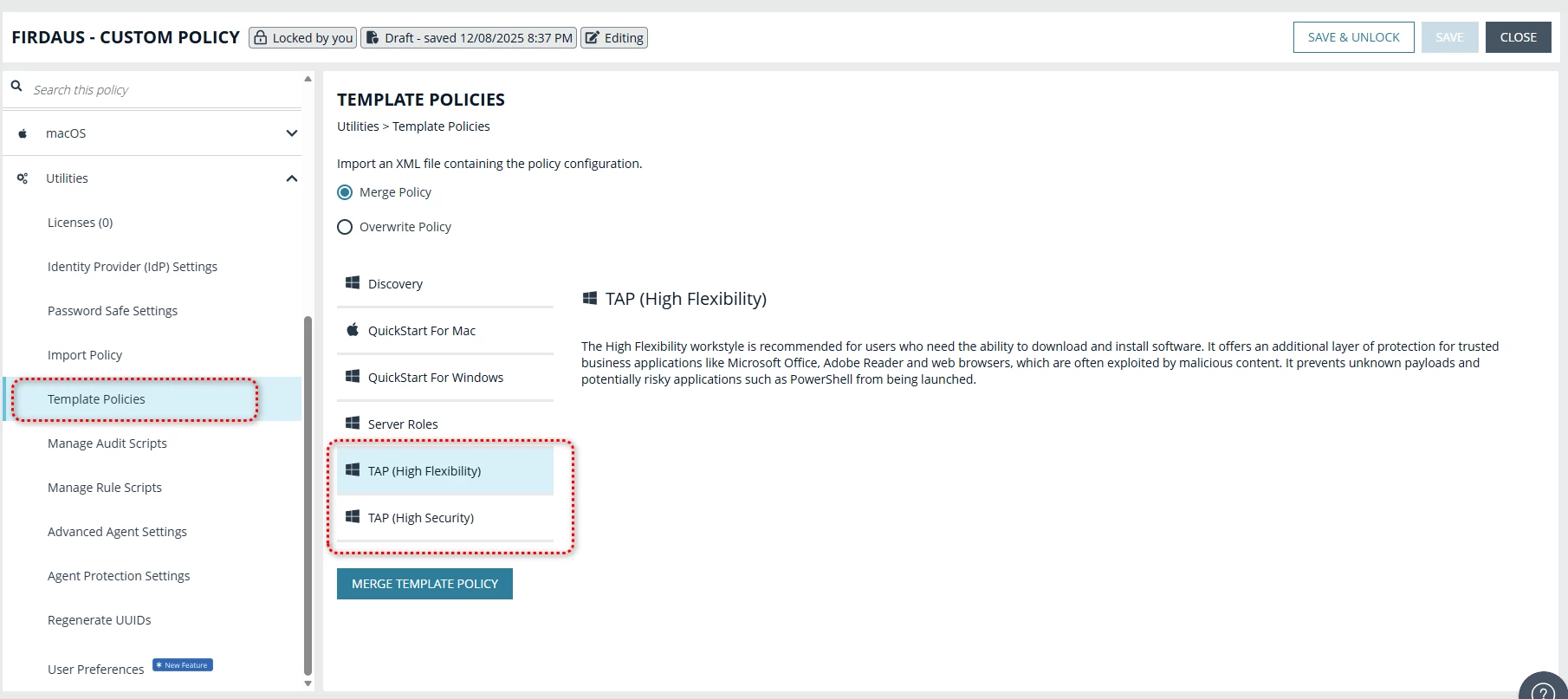Click the Save & Unlock button
The image size is (1568, 699).
point(1354,37)
